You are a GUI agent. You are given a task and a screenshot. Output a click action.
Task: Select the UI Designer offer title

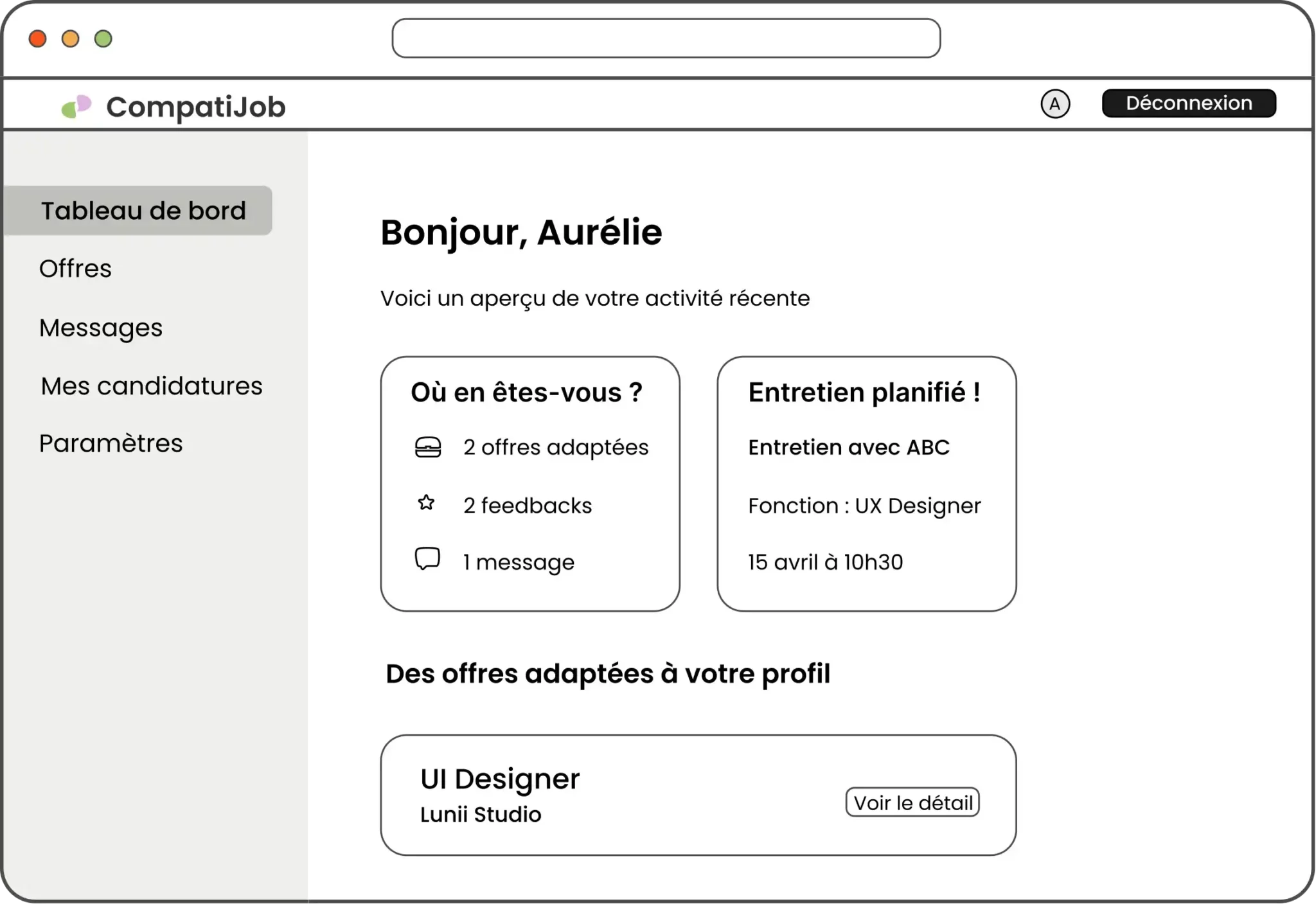click(500, 779)
